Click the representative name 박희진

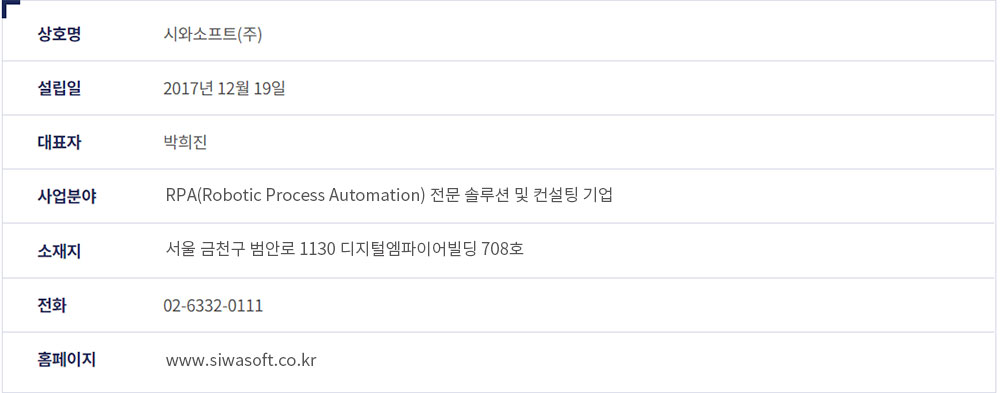point(185,143)
